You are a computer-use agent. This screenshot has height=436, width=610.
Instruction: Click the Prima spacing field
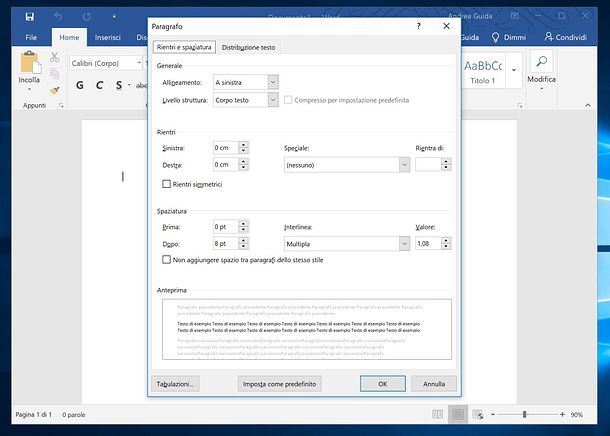(225, 227)
